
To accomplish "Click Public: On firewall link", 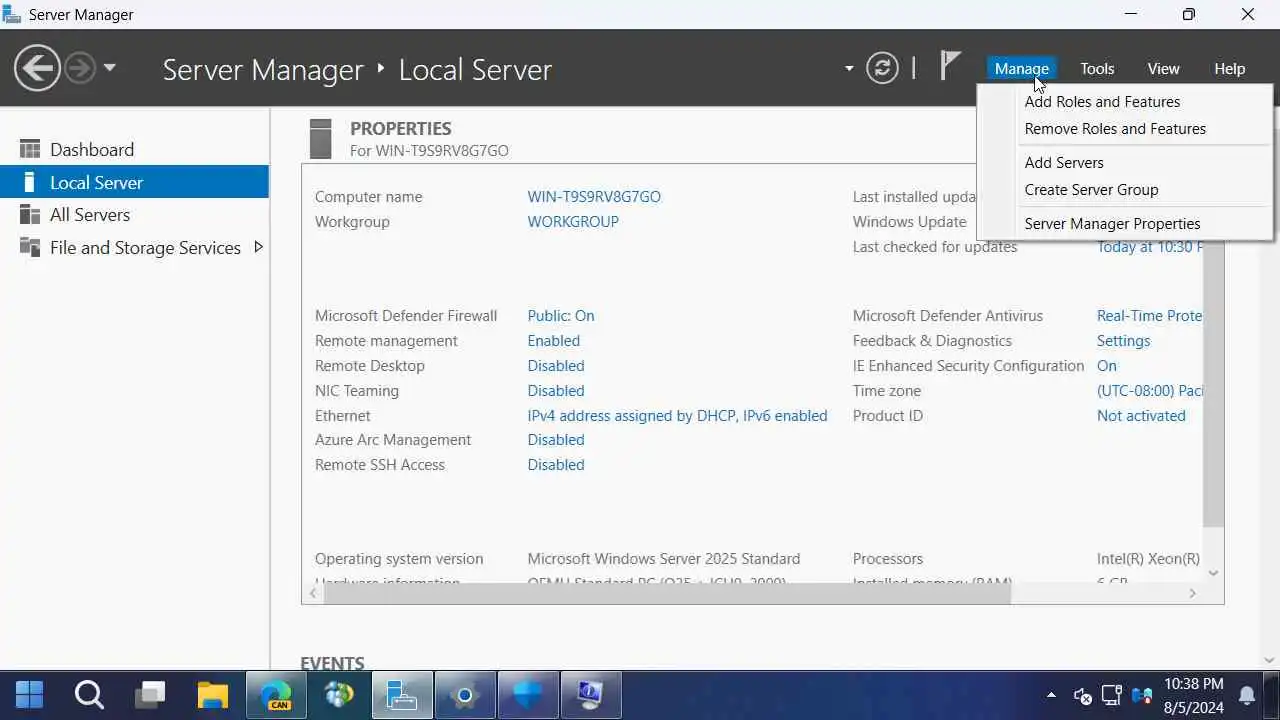I will (x=561, y=316).
